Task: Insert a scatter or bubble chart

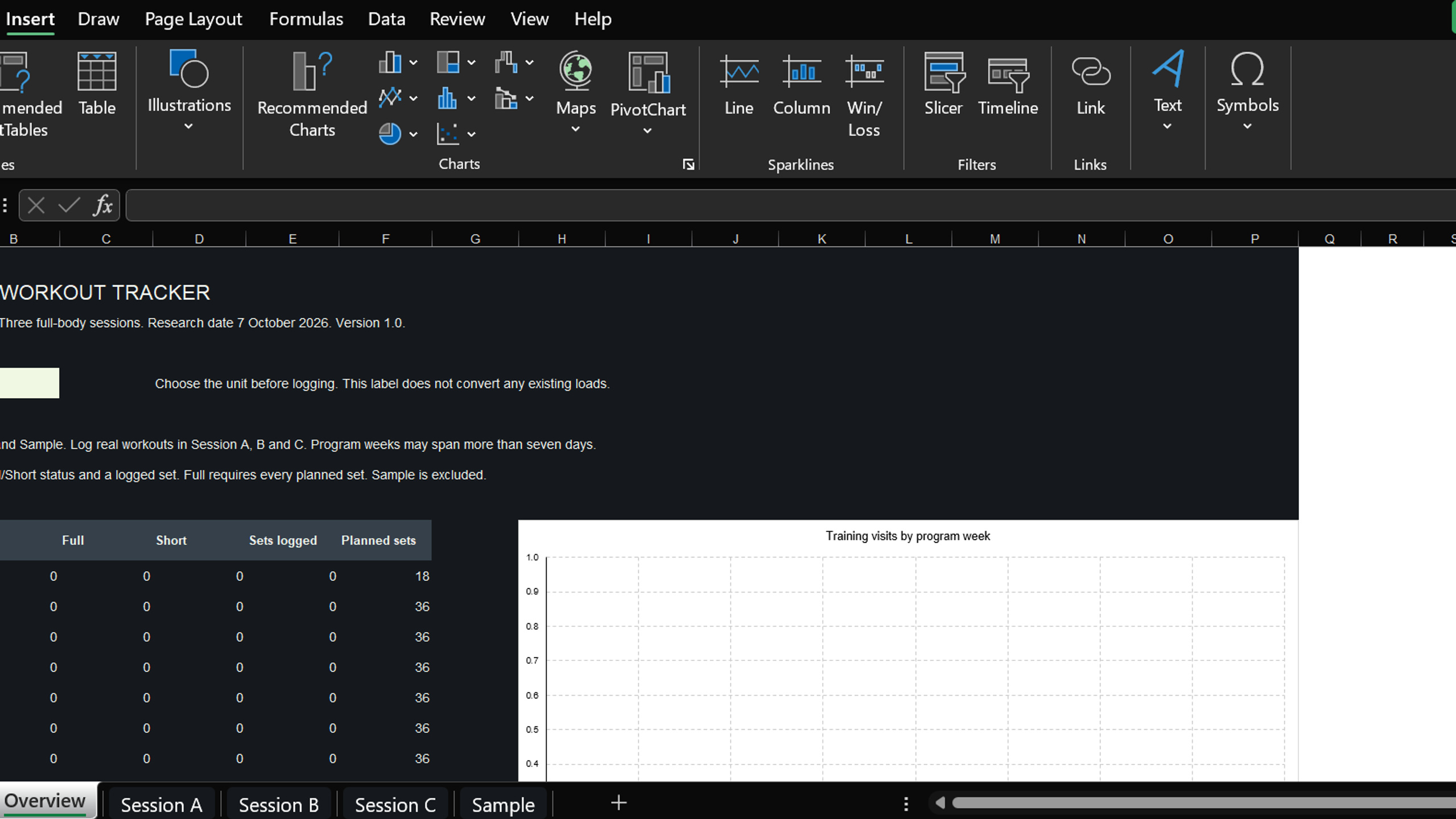Action: tap(448, 134)
